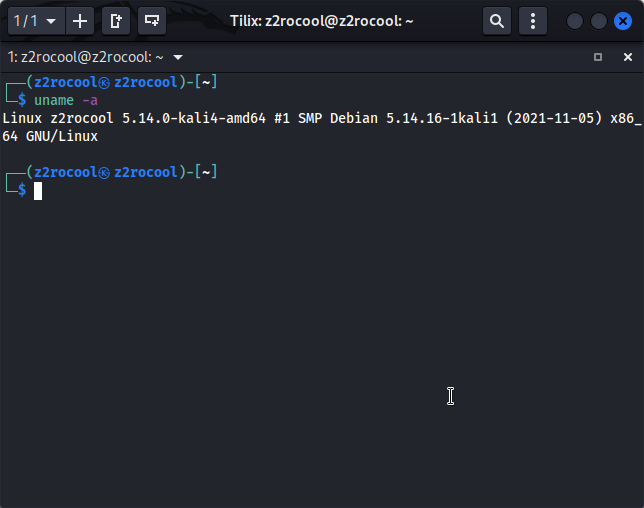Click the "uname -a" command text

pyautogui.click(x=66, y=100)
